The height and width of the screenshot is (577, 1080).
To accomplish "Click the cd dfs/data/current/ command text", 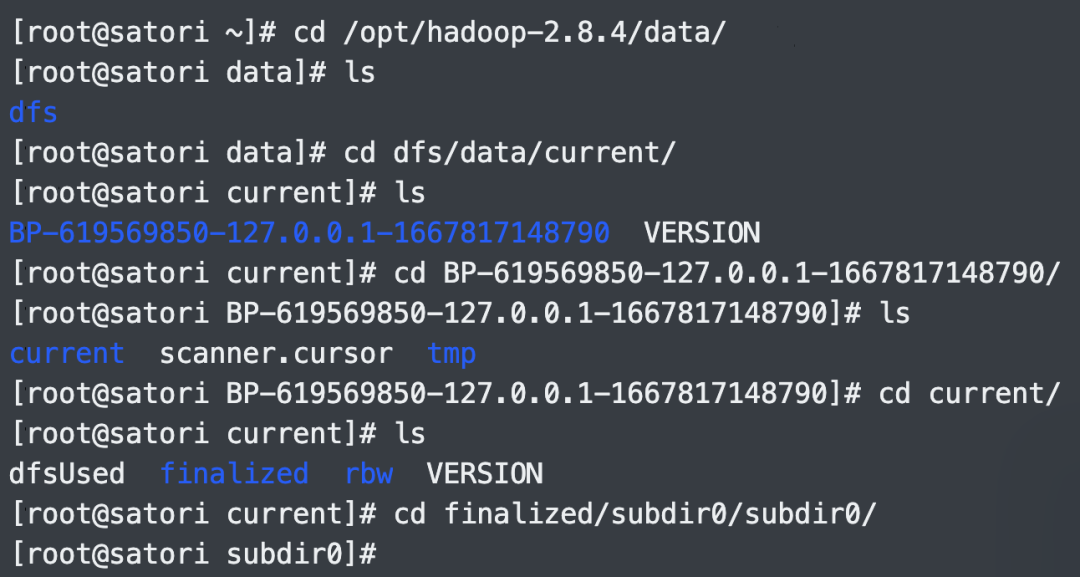I will click(x=510, y=153).
